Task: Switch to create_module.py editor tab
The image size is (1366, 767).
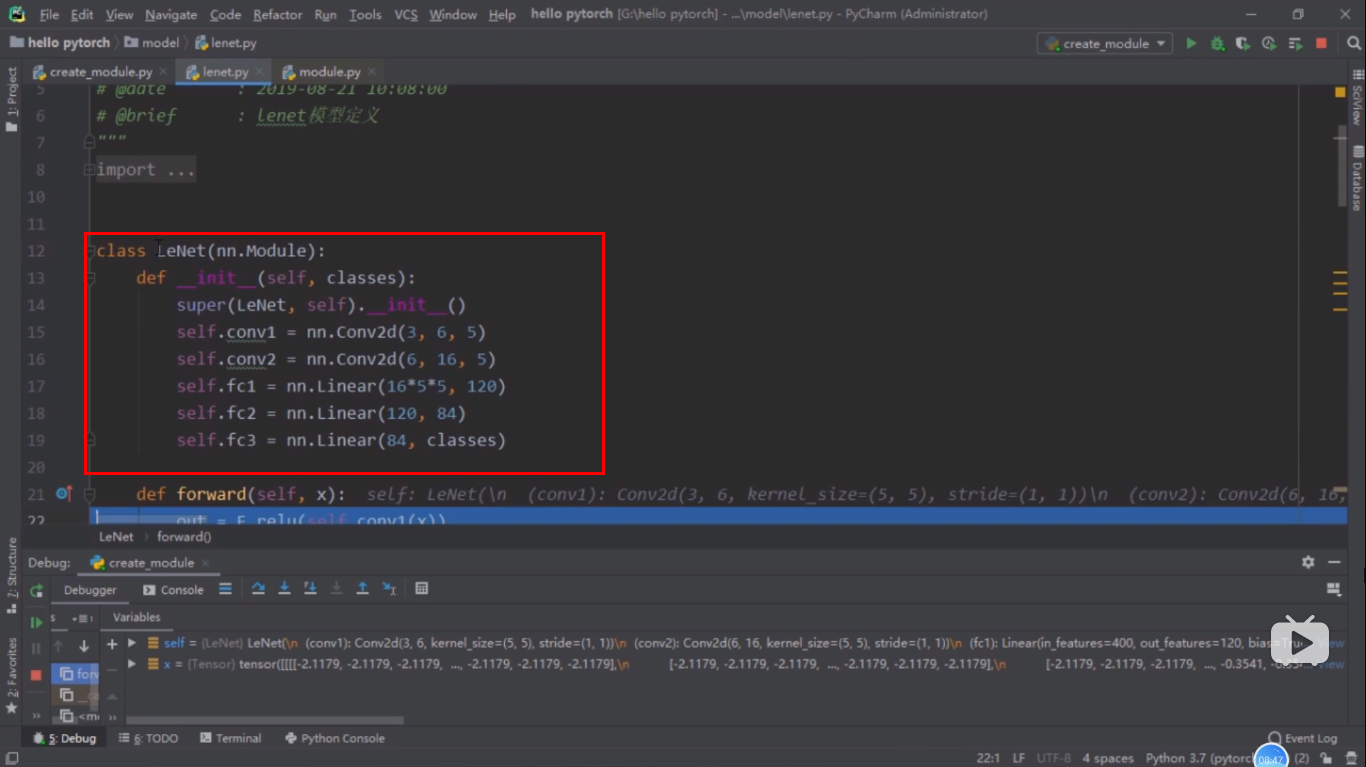Action: tap(100, 72)
